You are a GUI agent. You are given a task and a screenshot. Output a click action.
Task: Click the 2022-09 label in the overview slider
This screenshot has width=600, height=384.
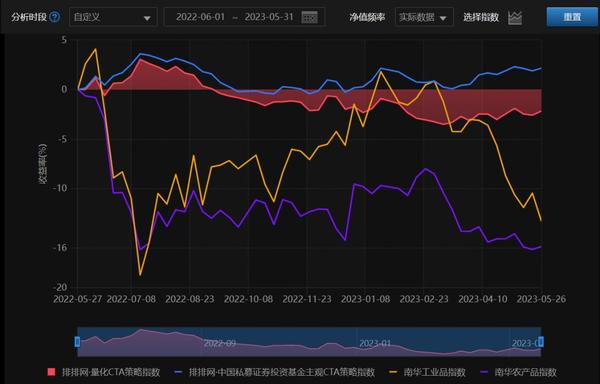pos(220,343)
